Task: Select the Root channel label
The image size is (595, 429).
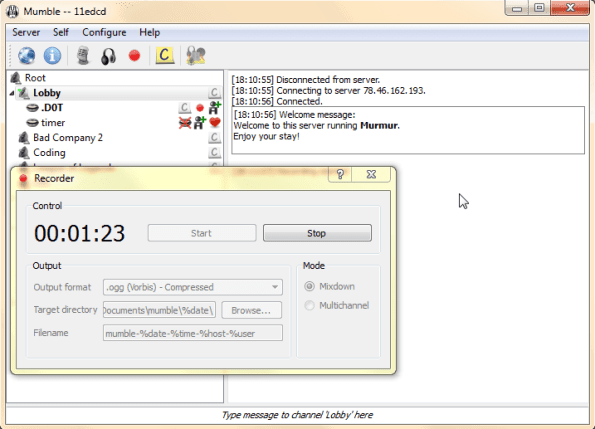Action: pyautogui.click(x=35, y=78)
